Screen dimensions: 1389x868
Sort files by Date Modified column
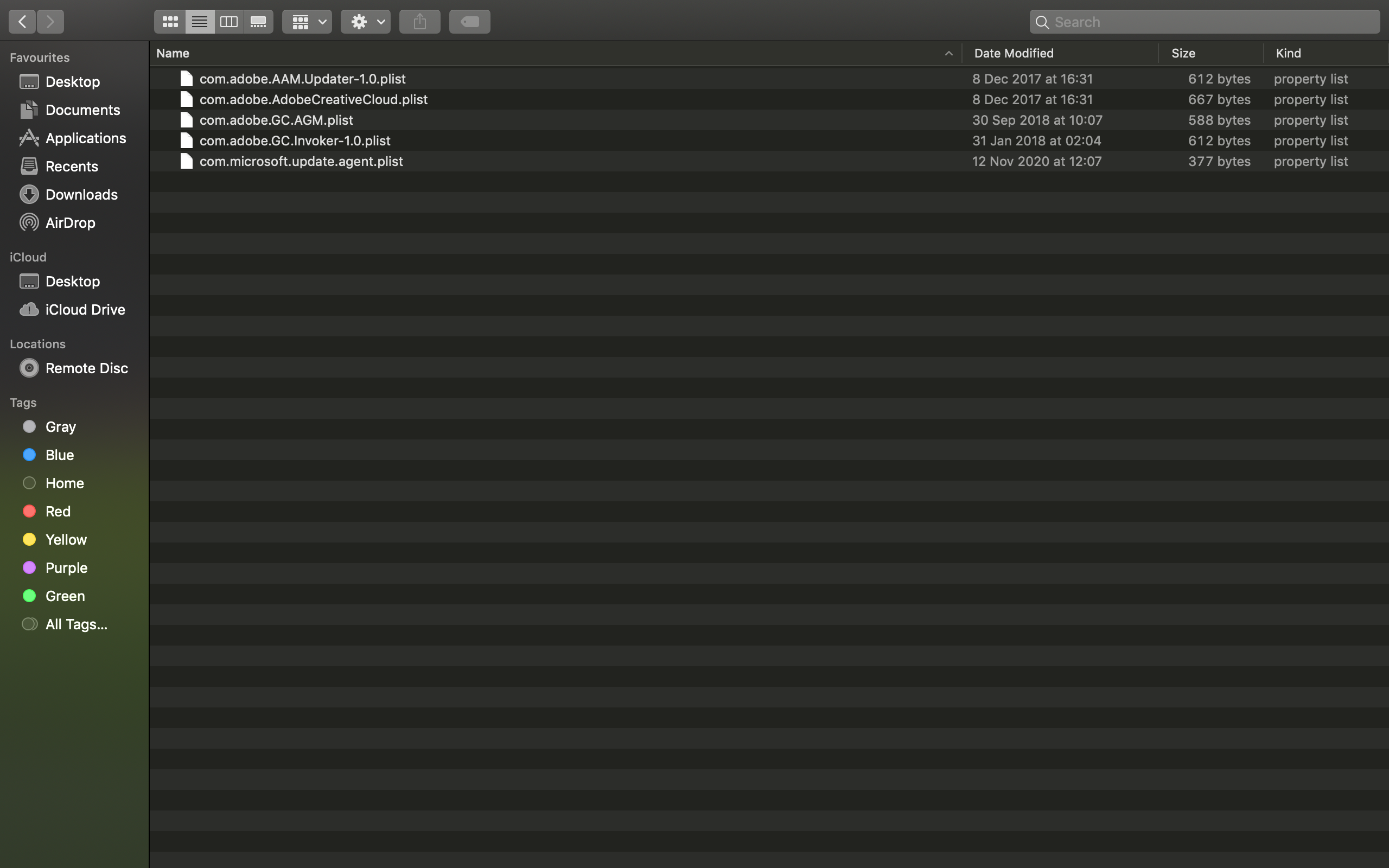[1014, 53]
